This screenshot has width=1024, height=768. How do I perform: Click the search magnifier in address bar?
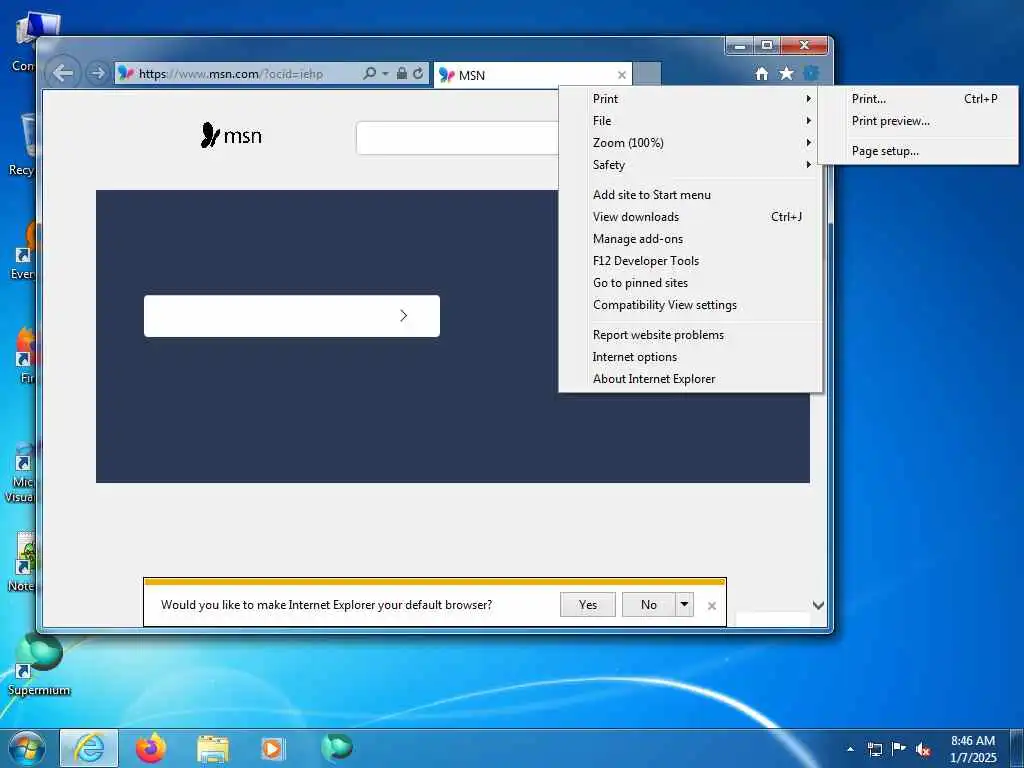click(369, 73)
